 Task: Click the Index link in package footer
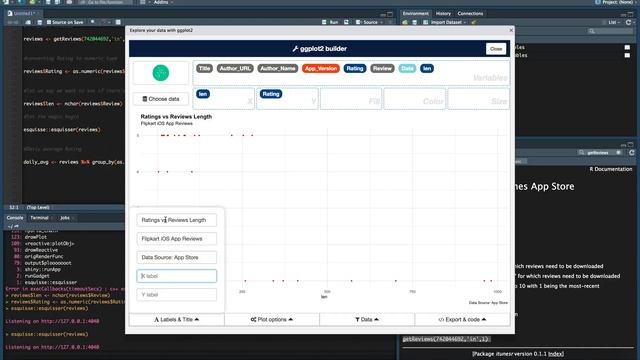(x=555, y=354)
